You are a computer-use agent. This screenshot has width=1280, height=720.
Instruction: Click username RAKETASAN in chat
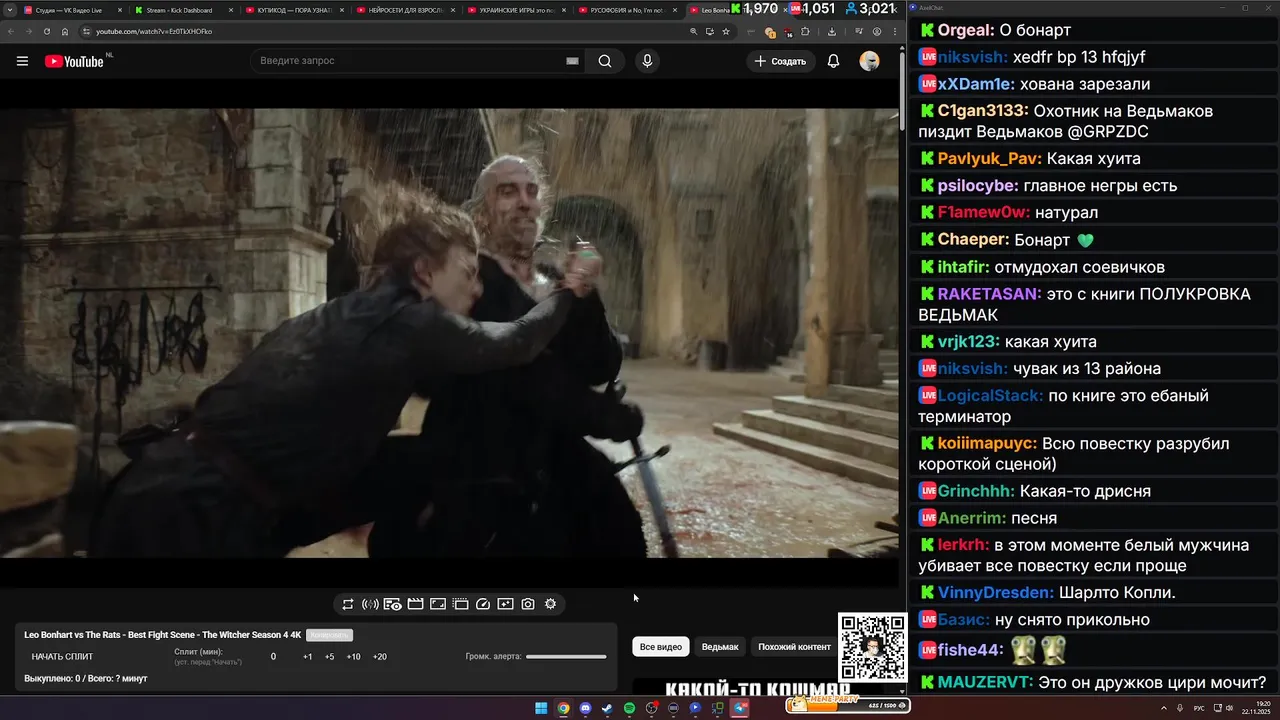[x=990, y=294]
